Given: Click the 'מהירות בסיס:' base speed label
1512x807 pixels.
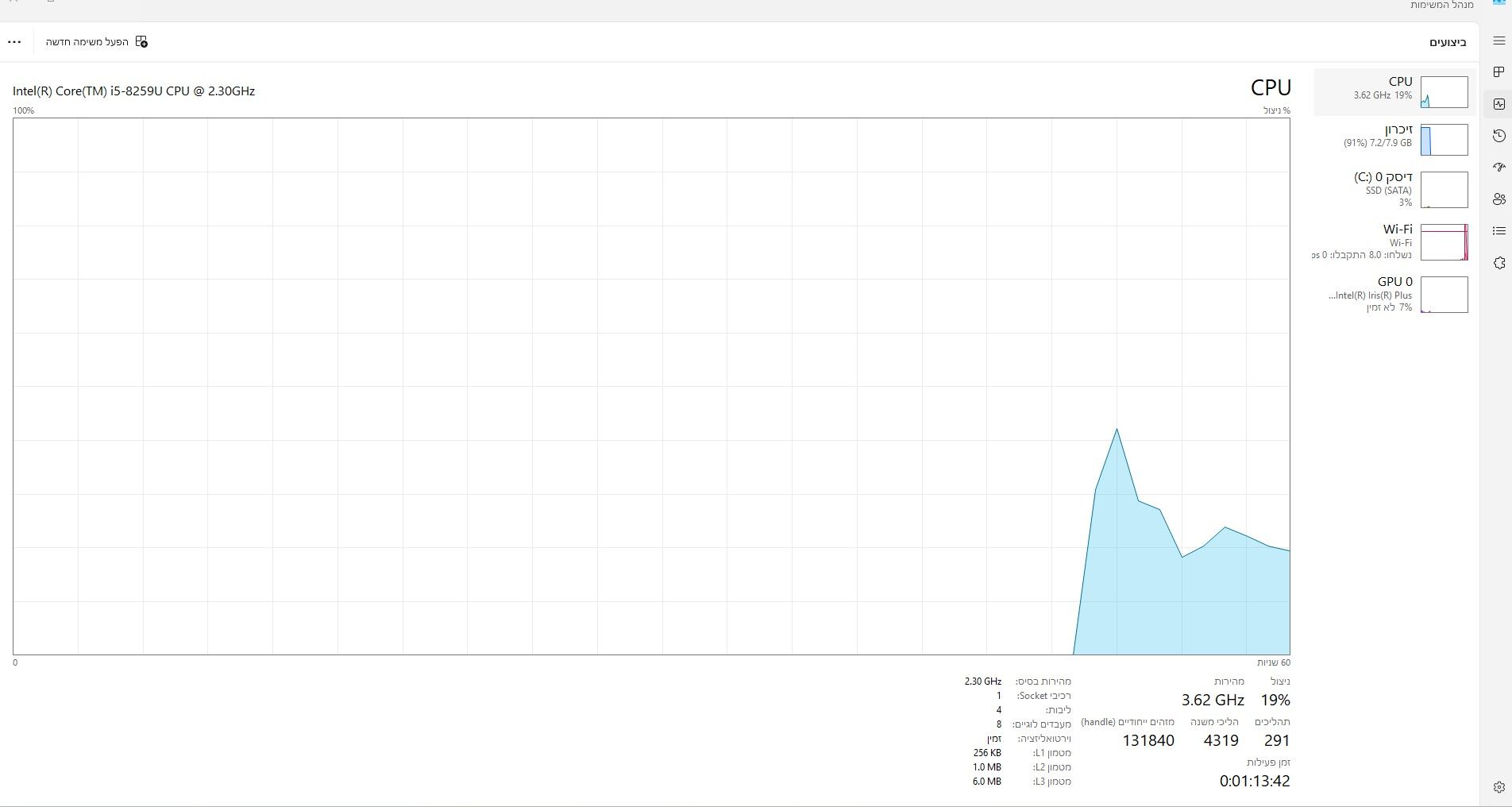Looking at the screenshot, I should (x=1043, y=682).
